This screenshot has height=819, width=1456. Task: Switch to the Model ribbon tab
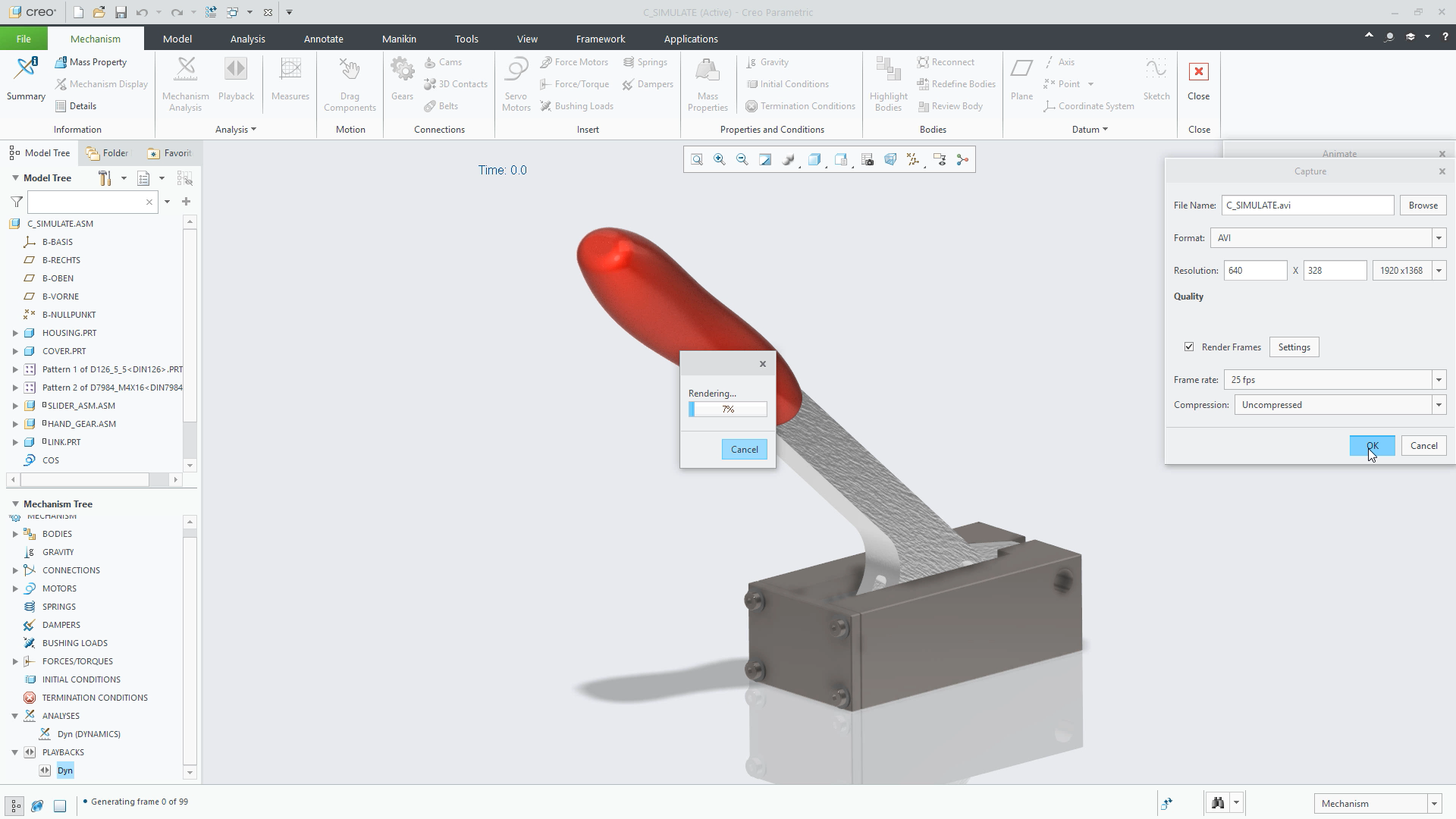177,39
